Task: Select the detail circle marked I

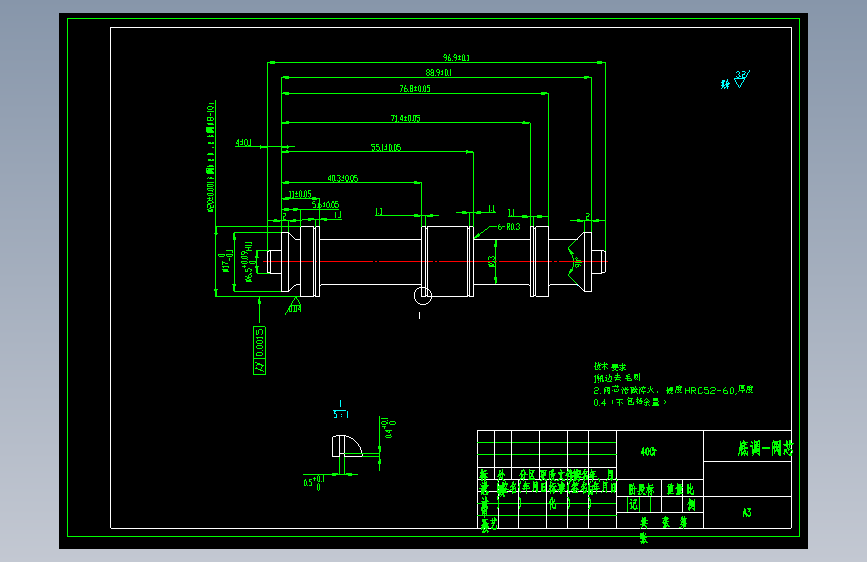Action: coord(423,295)
